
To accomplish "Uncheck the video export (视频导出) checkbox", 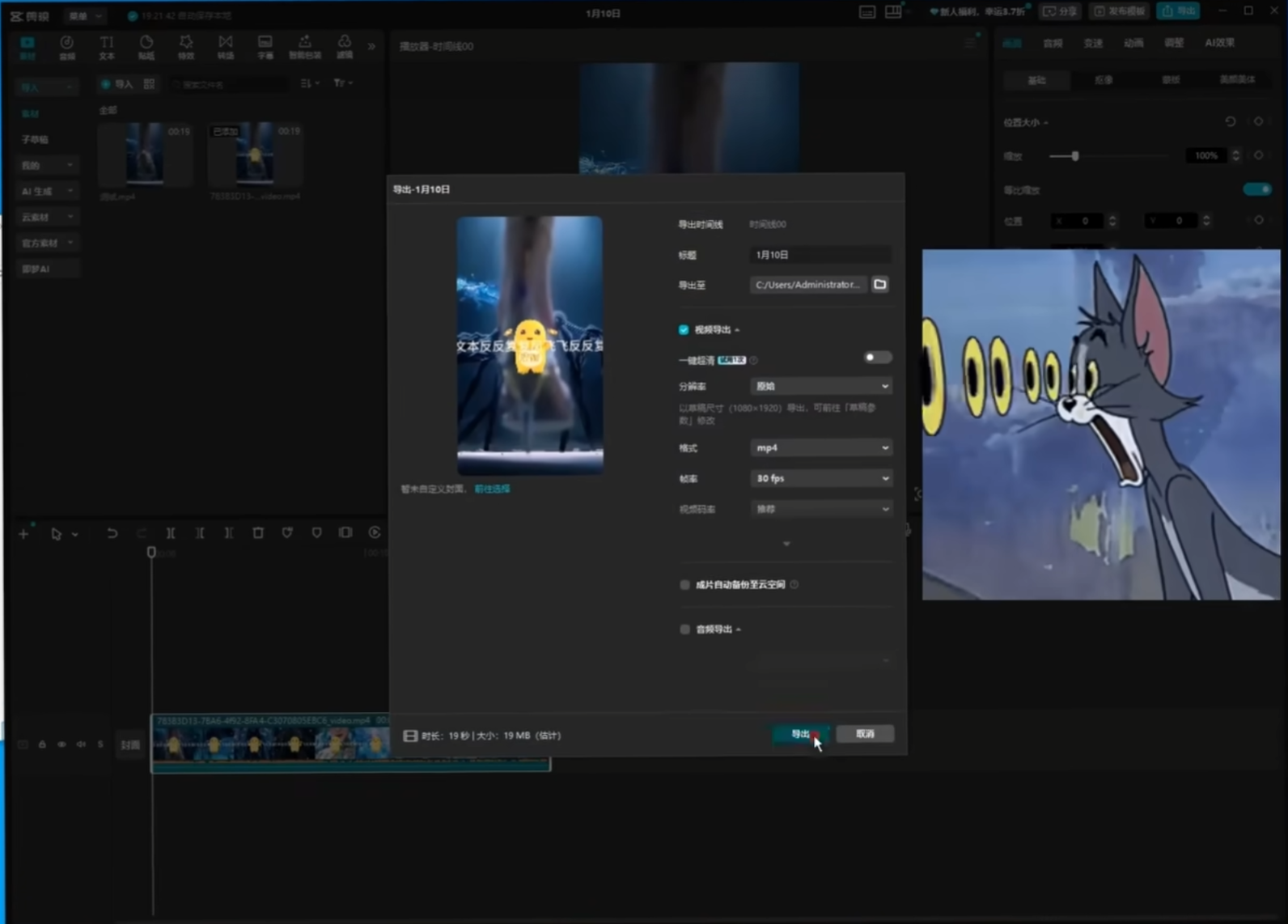I will tap(684, 330).
